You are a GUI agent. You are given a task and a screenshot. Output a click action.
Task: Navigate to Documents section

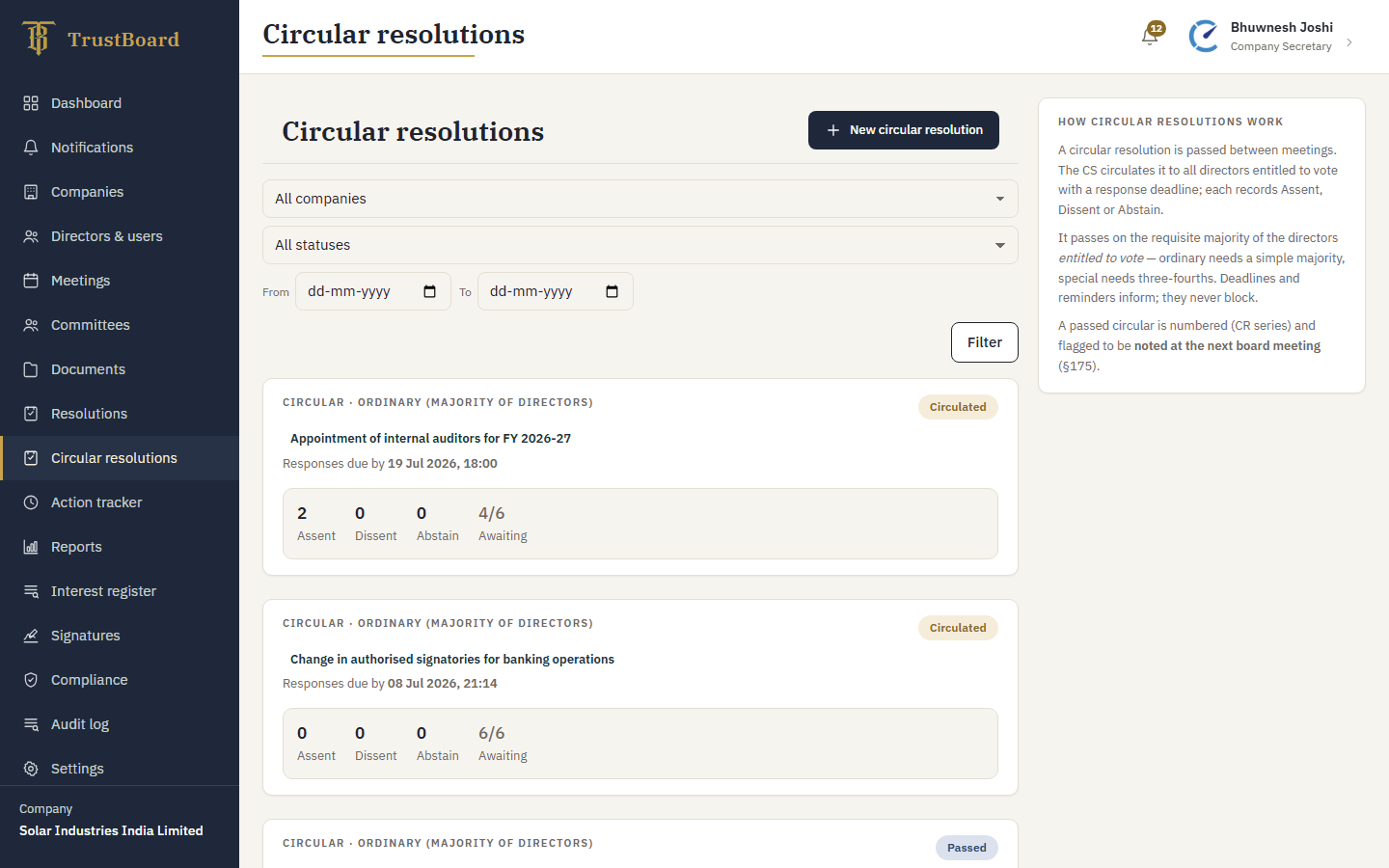pos(120,369)
